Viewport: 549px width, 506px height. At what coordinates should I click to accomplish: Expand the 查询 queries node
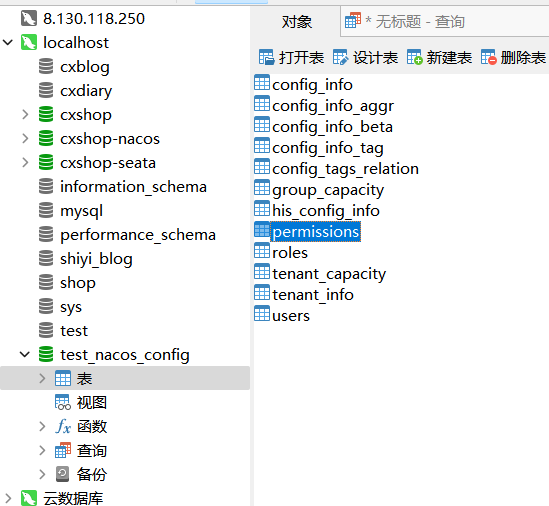(42, 450)
